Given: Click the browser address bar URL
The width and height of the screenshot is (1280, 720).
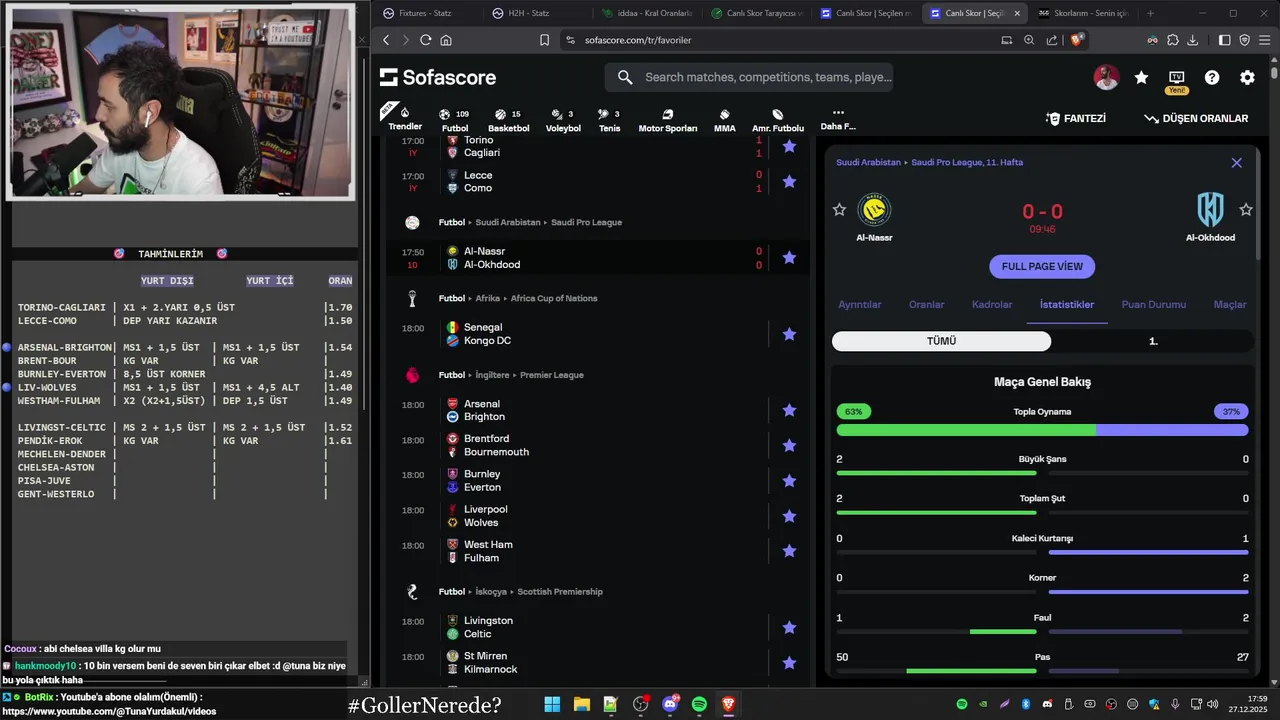Looking at the screenshot, I should (638, 40).
